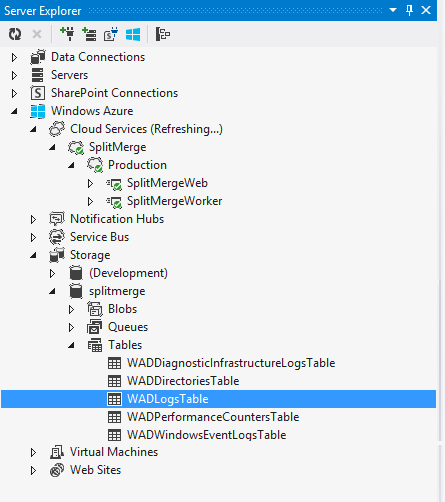
Task: Toggle the Auto Hide pin icon
Action: point(409,10)
